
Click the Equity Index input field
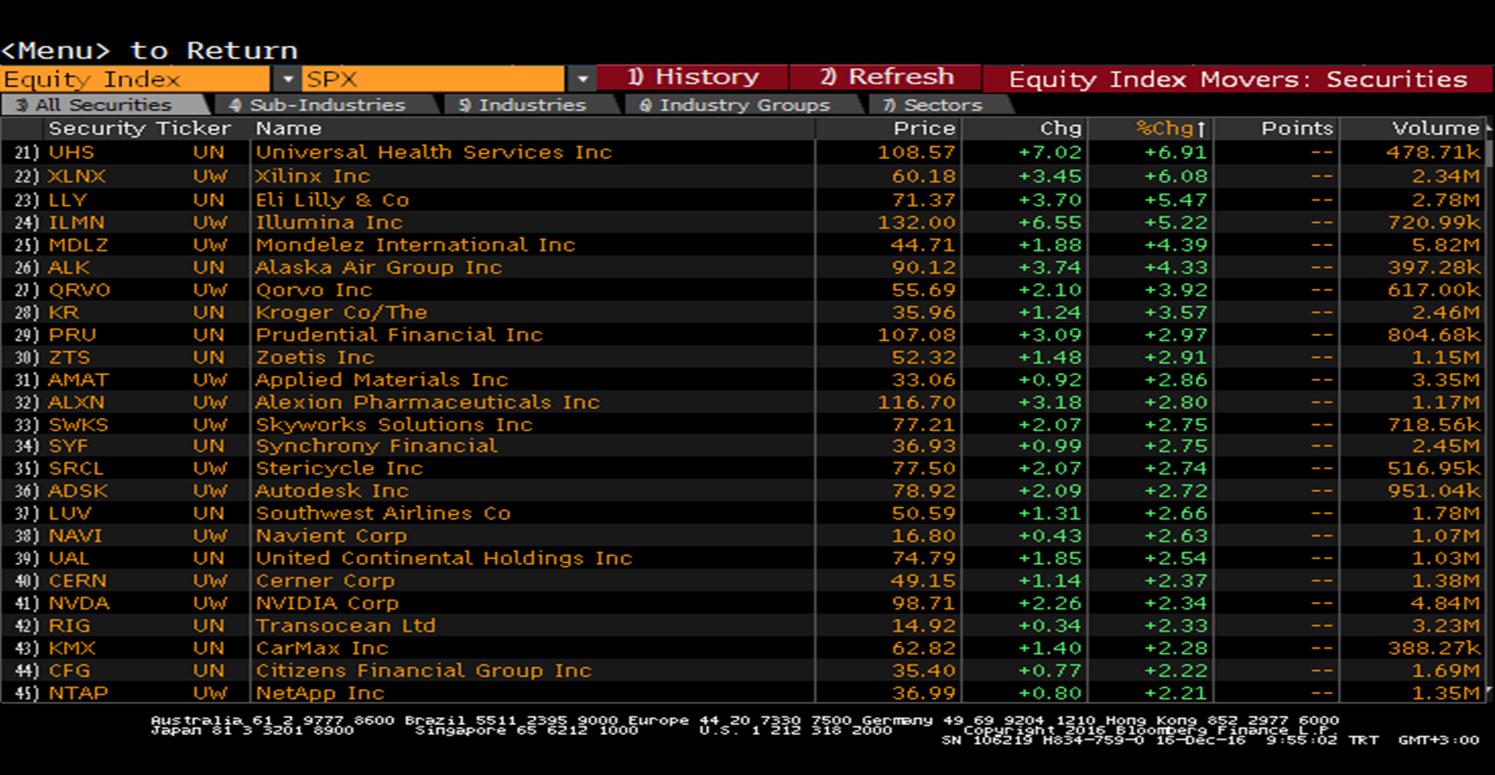tap(135, 79)
